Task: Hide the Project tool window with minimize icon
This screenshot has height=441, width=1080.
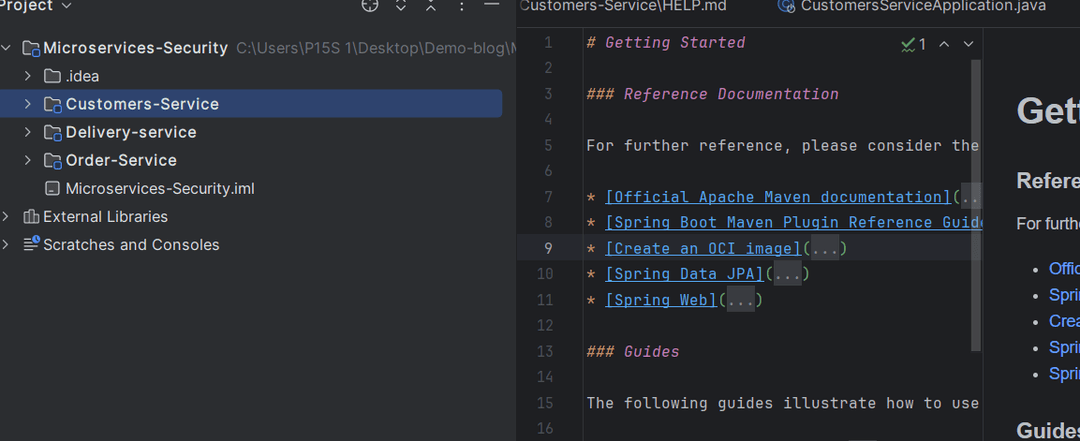Action: [491, 6]
